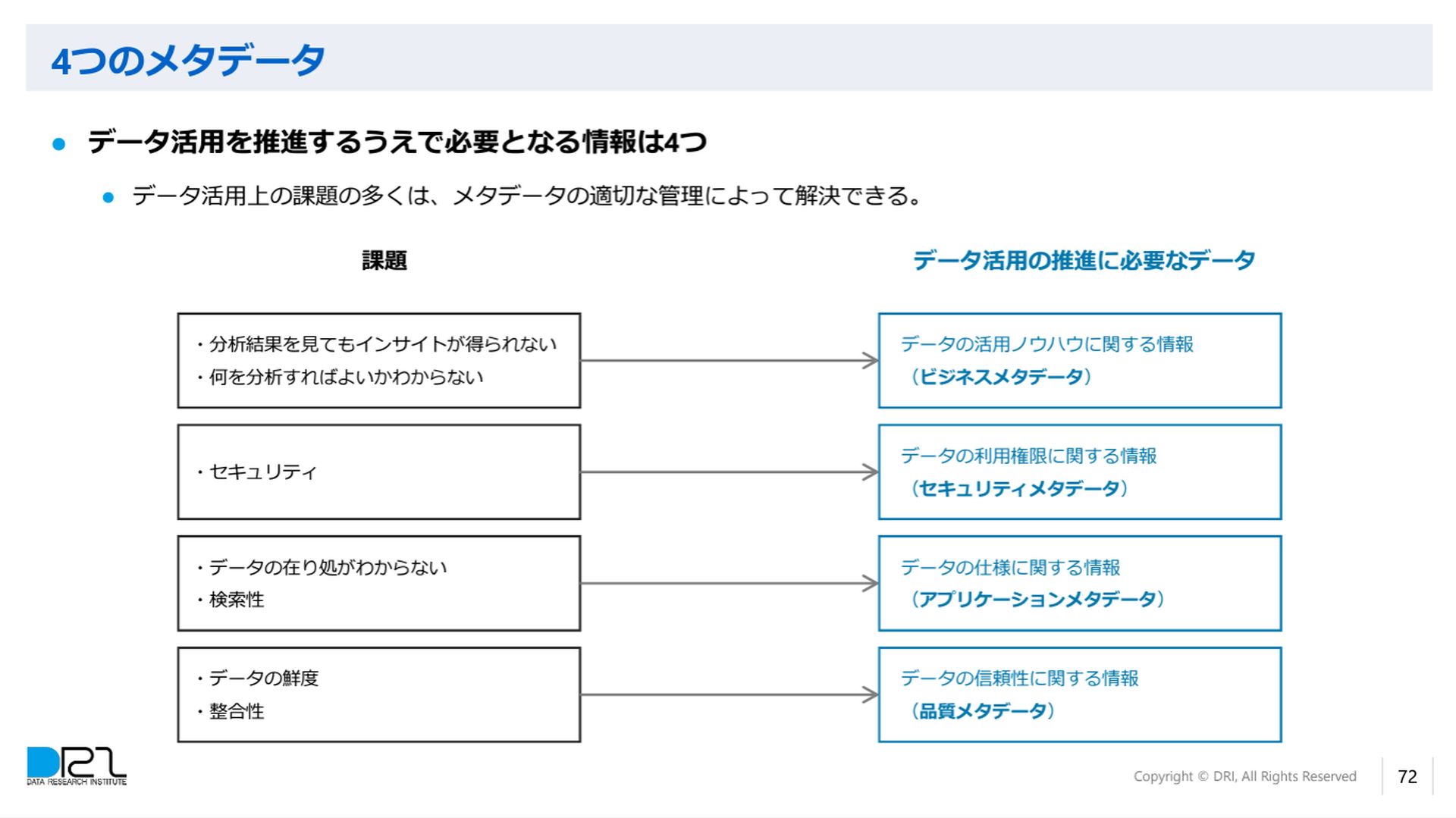Click the ビジネスメタデータ information box
Screen dimensions: 1456x818
pos(1080,361)
